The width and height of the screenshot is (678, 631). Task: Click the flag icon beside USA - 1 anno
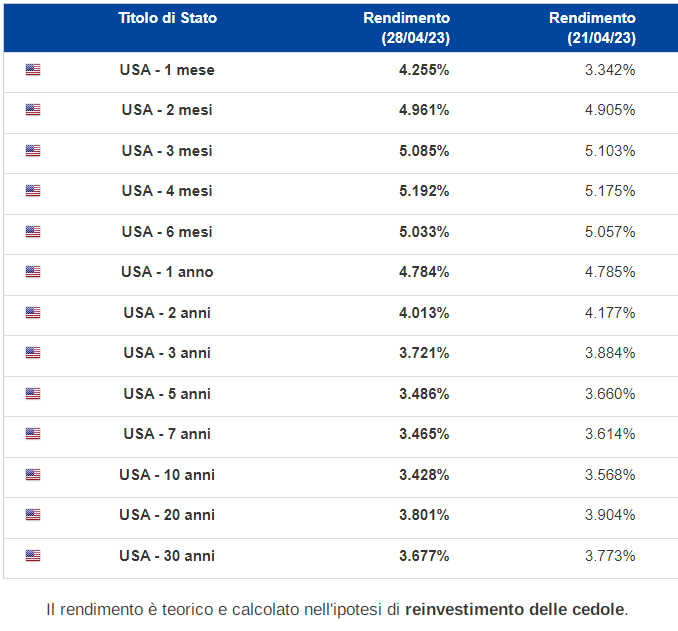(33, 272)
